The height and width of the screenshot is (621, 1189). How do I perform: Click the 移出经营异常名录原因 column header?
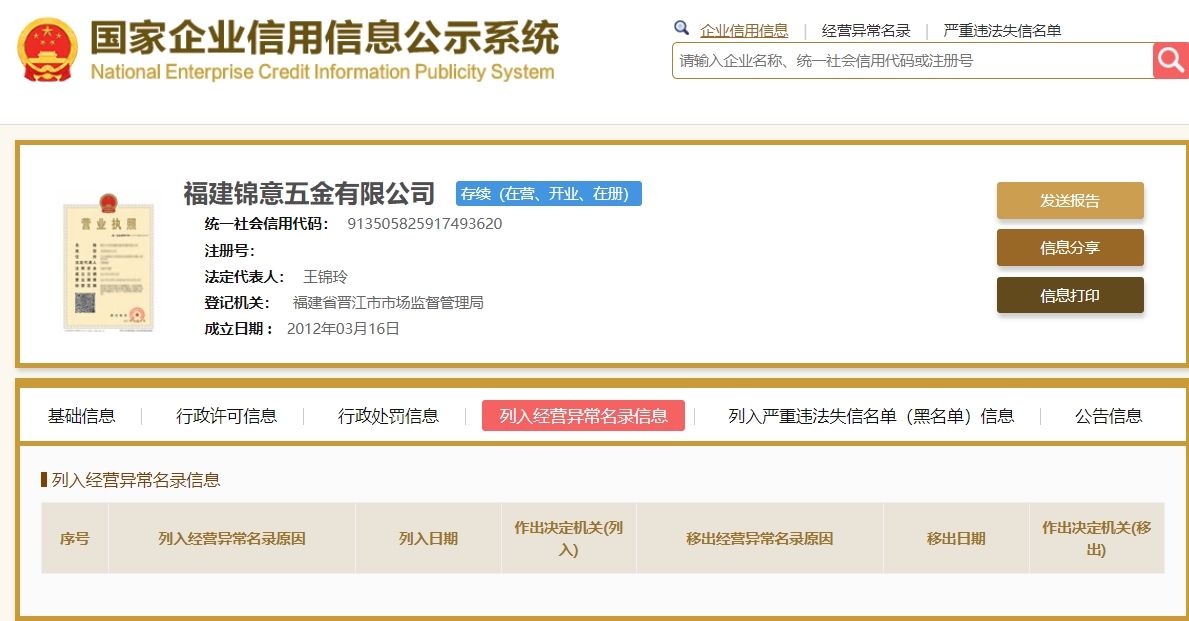(760, 538)
